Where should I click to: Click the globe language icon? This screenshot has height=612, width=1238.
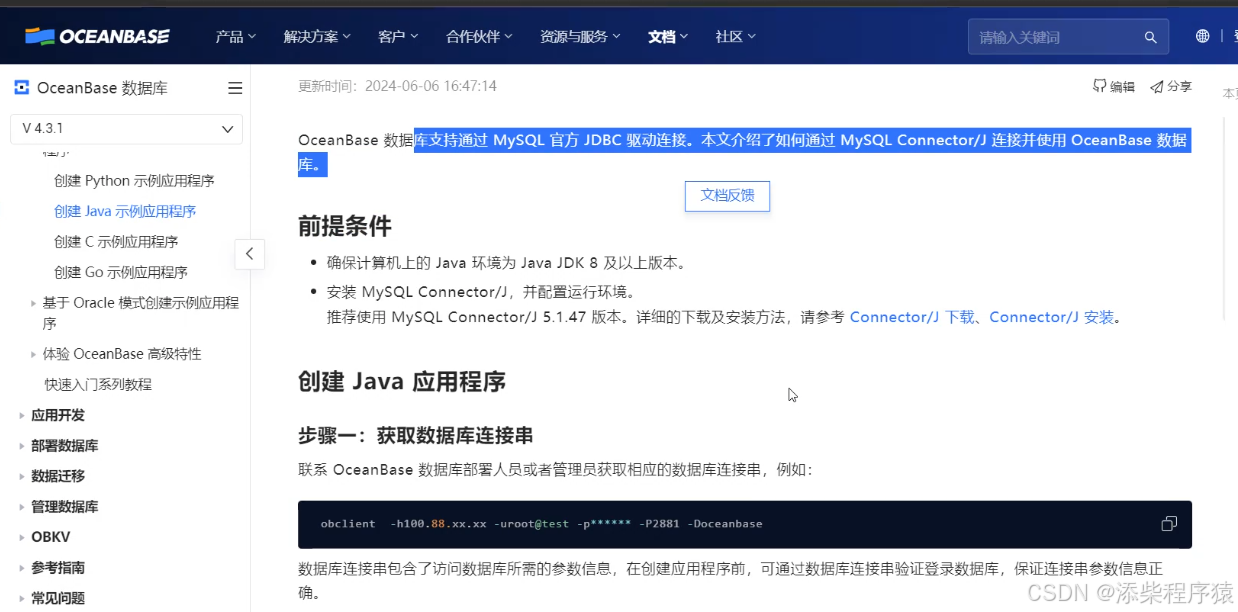coord(1202,36)
